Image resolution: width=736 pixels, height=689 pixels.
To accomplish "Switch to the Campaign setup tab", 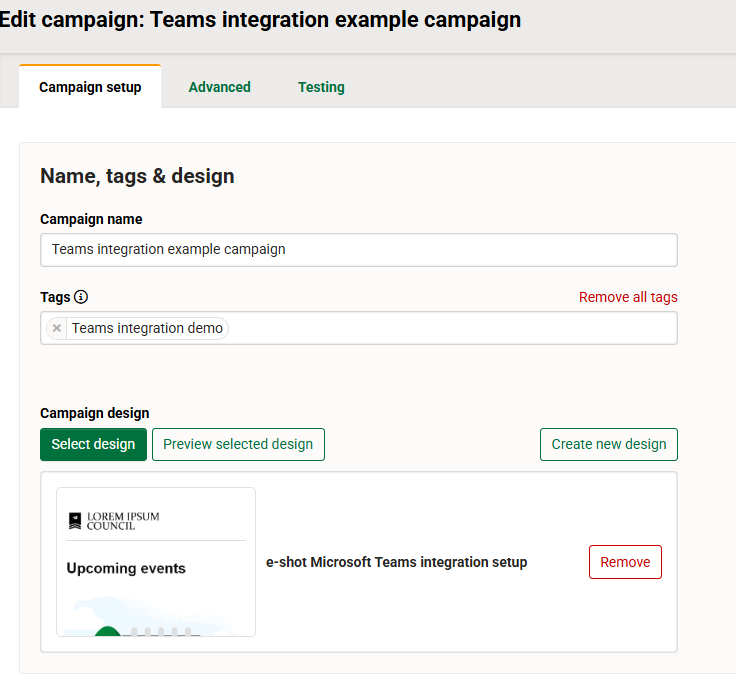I will 90,87.
